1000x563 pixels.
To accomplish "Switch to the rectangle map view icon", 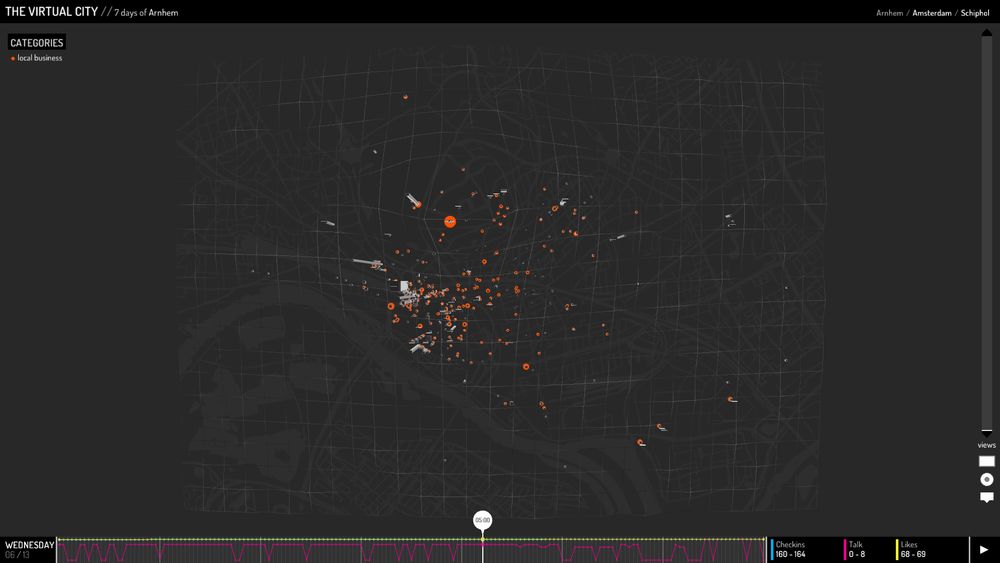I will (x=987, y=461).
